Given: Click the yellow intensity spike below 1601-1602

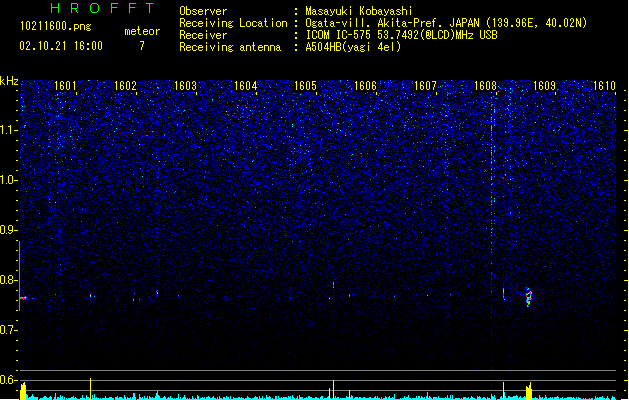Looking at the screenshot, I should (90, 388).
